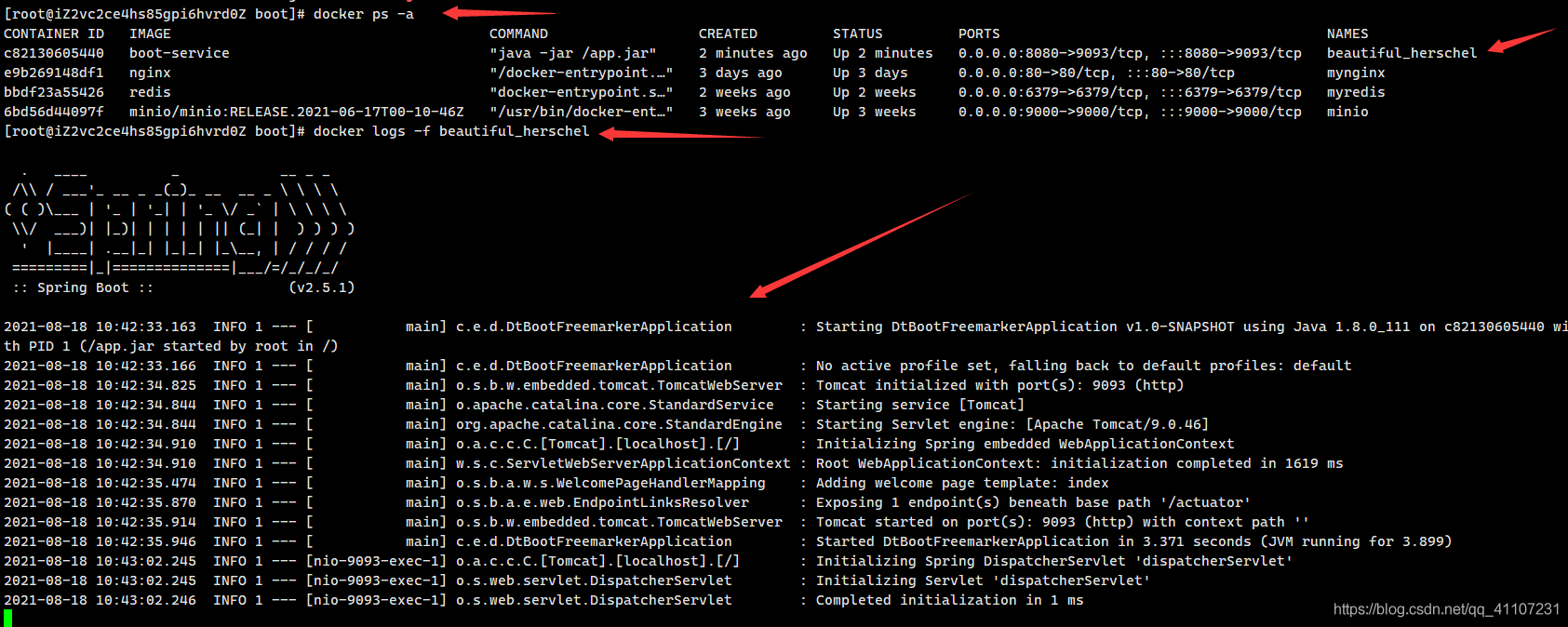The image size is (1568, 627).
Task: Click the NAMES column header
Action: pyautogui.click(x=1347, y=33)
